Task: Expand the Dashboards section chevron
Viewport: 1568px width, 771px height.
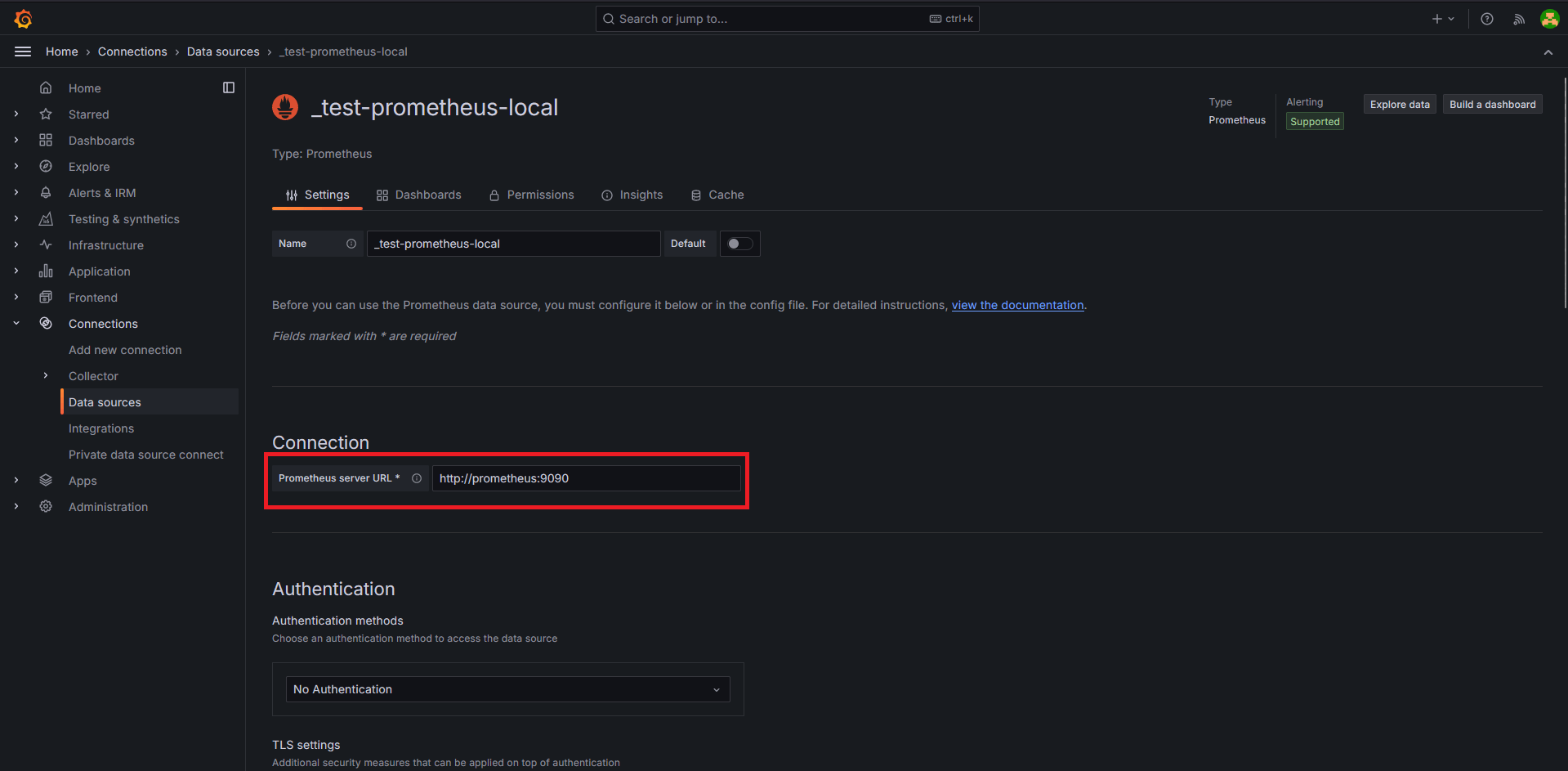Action: pyautogui.click(x=16, y=141)
